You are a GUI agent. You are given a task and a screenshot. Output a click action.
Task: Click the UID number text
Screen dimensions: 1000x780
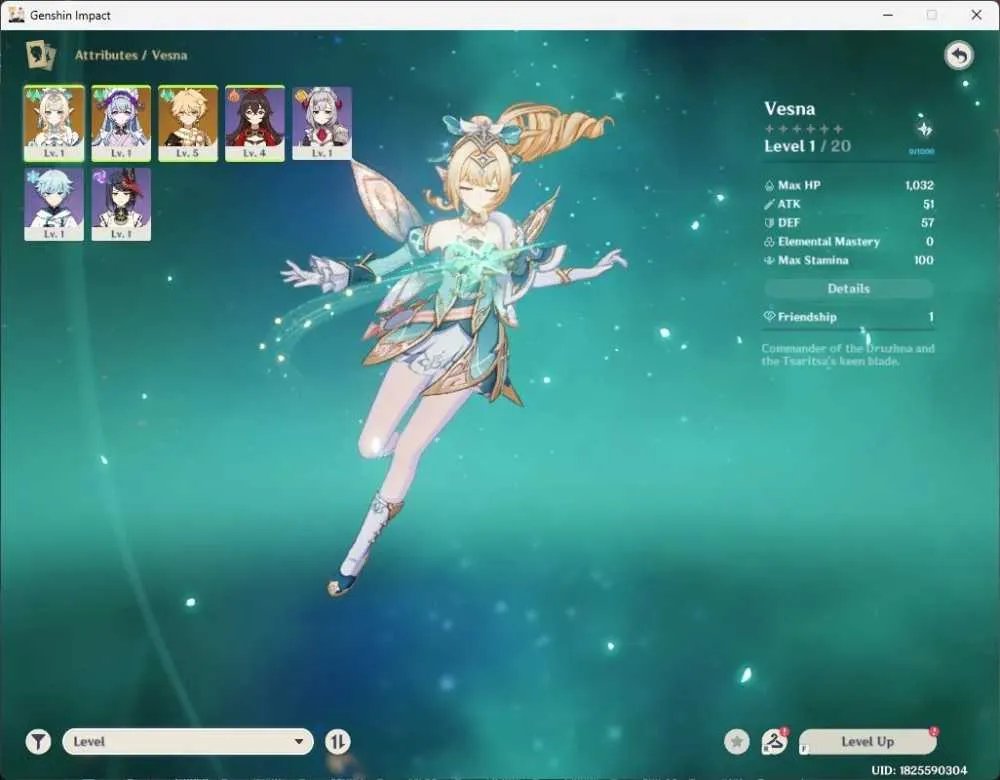[919, 770]
